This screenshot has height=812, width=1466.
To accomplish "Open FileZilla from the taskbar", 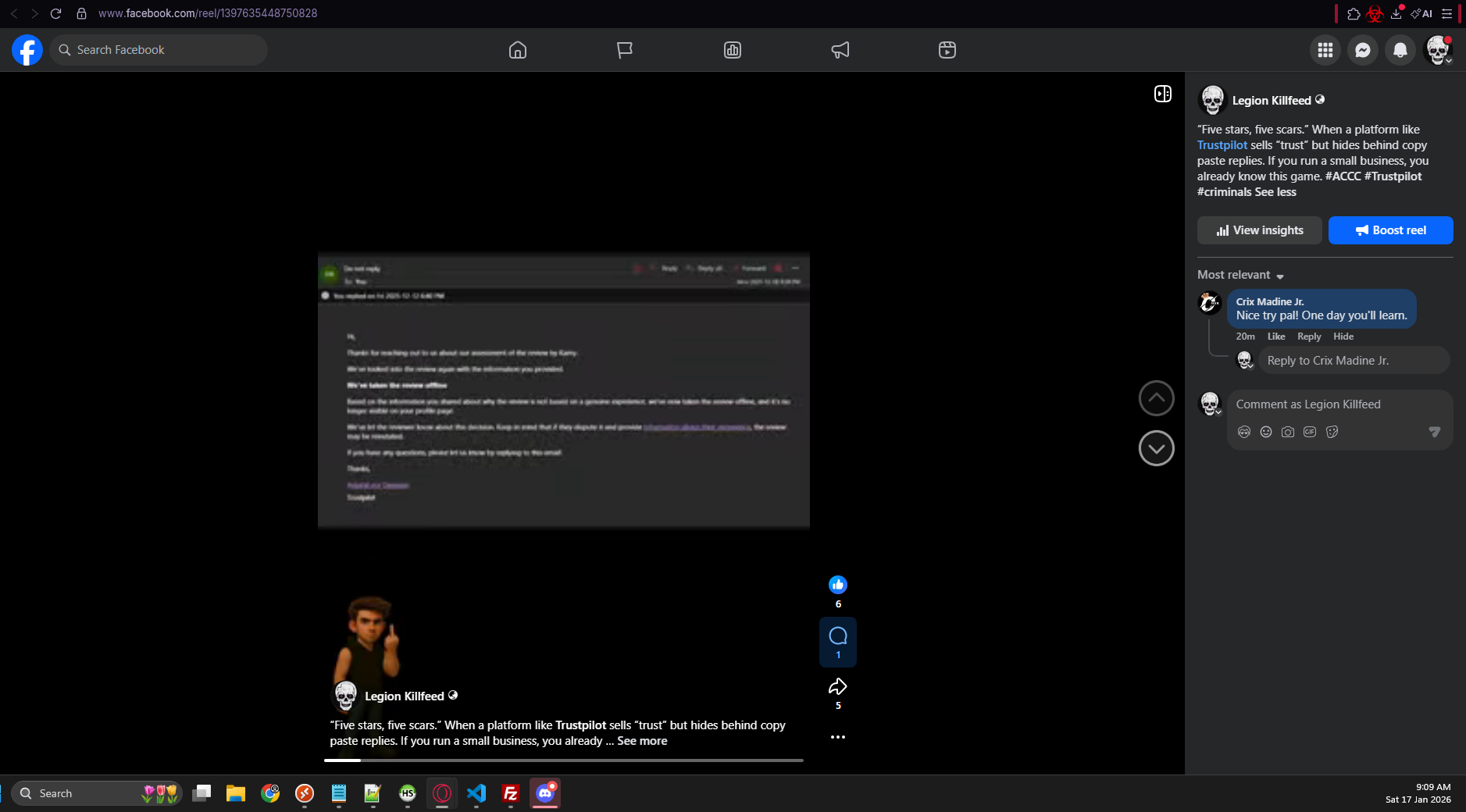I will click(x=511, y=793).
